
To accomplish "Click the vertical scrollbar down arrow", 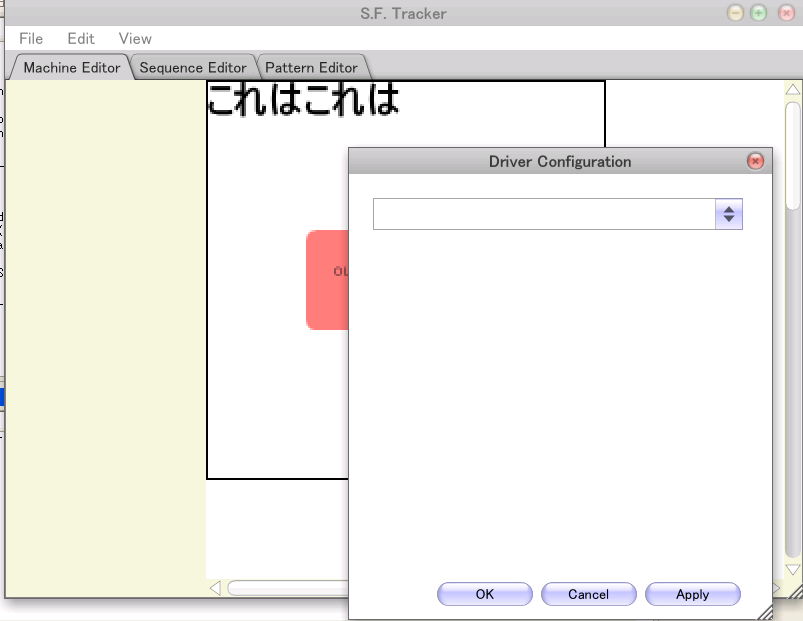I will [x=793, y=569].
